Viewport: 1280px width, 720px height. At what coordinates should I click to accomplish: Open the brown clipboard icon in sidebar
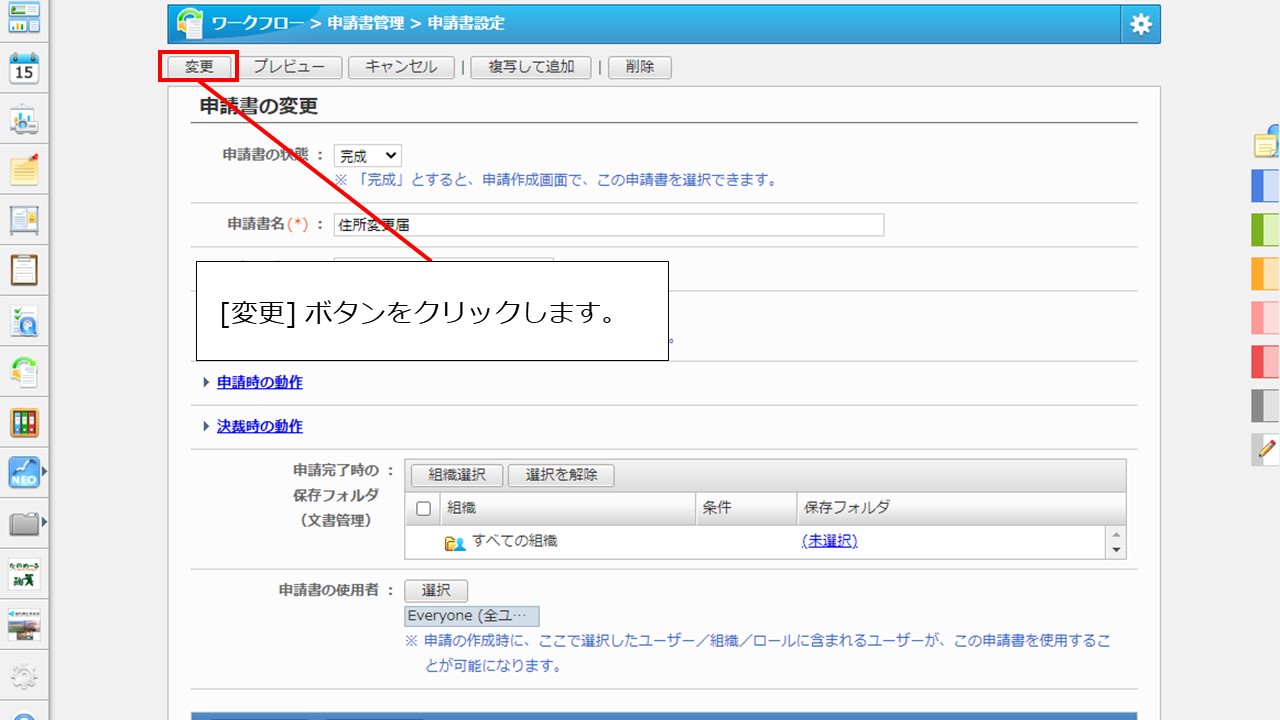[x=24, y=270]
